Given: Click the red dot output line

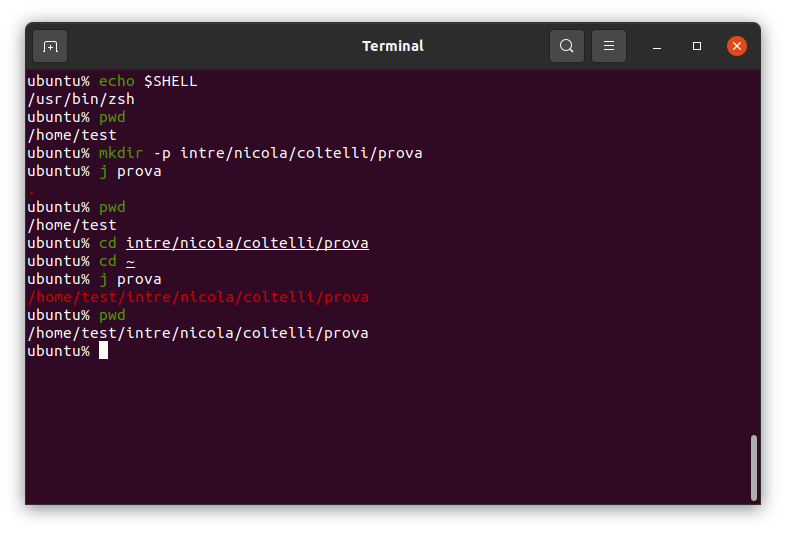Looking at the screenshot, I should pyautogui.click(x=32, y=192).
